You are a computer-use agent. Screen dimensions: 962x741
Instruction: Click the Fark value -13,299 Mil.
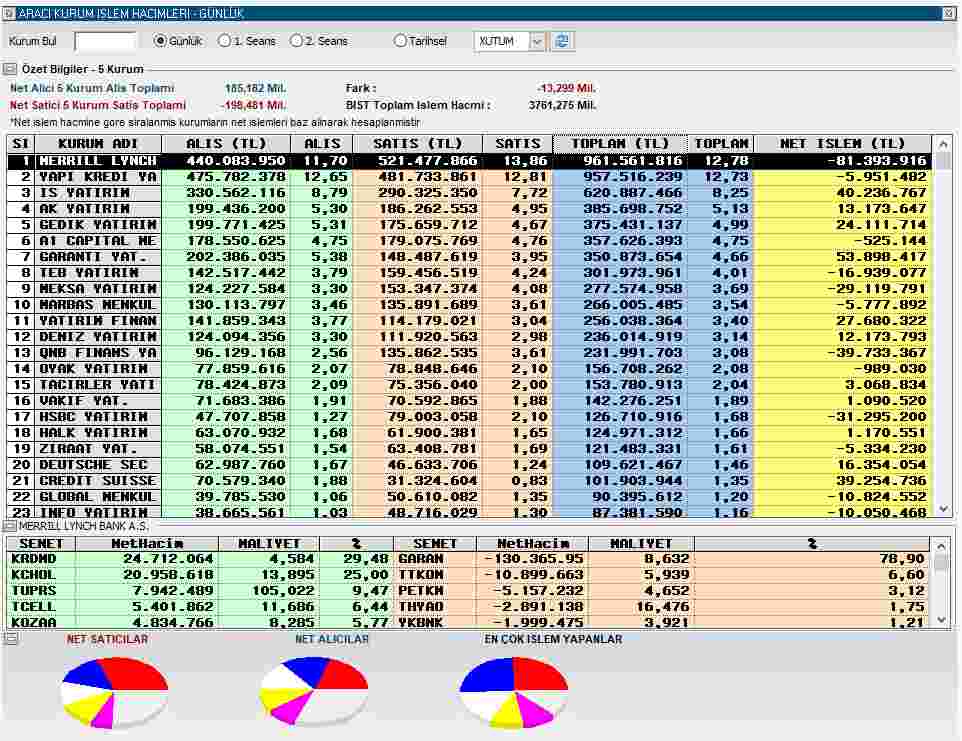tap(566, 88)
